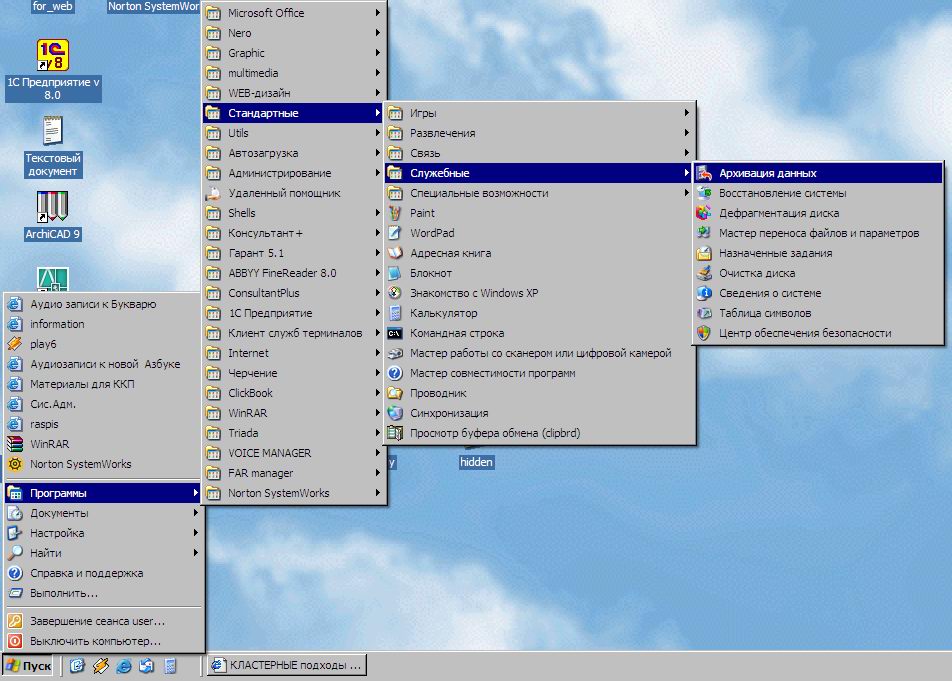Open the raspis pinned Start item
This screenshot has height=681, width=952.
[103, 424]
